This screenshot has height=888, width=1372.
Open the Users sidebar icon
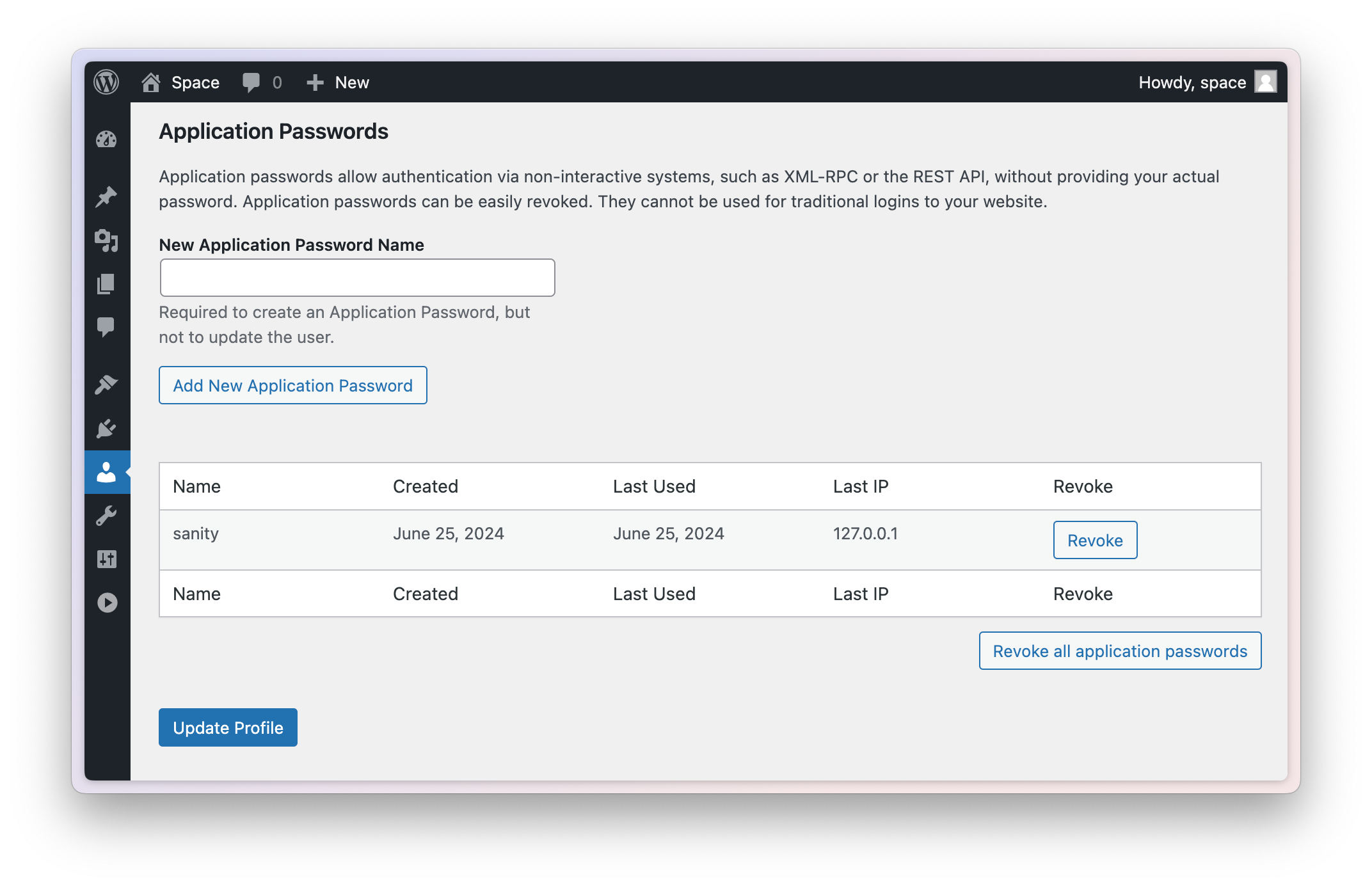click(x=107, y=472)
